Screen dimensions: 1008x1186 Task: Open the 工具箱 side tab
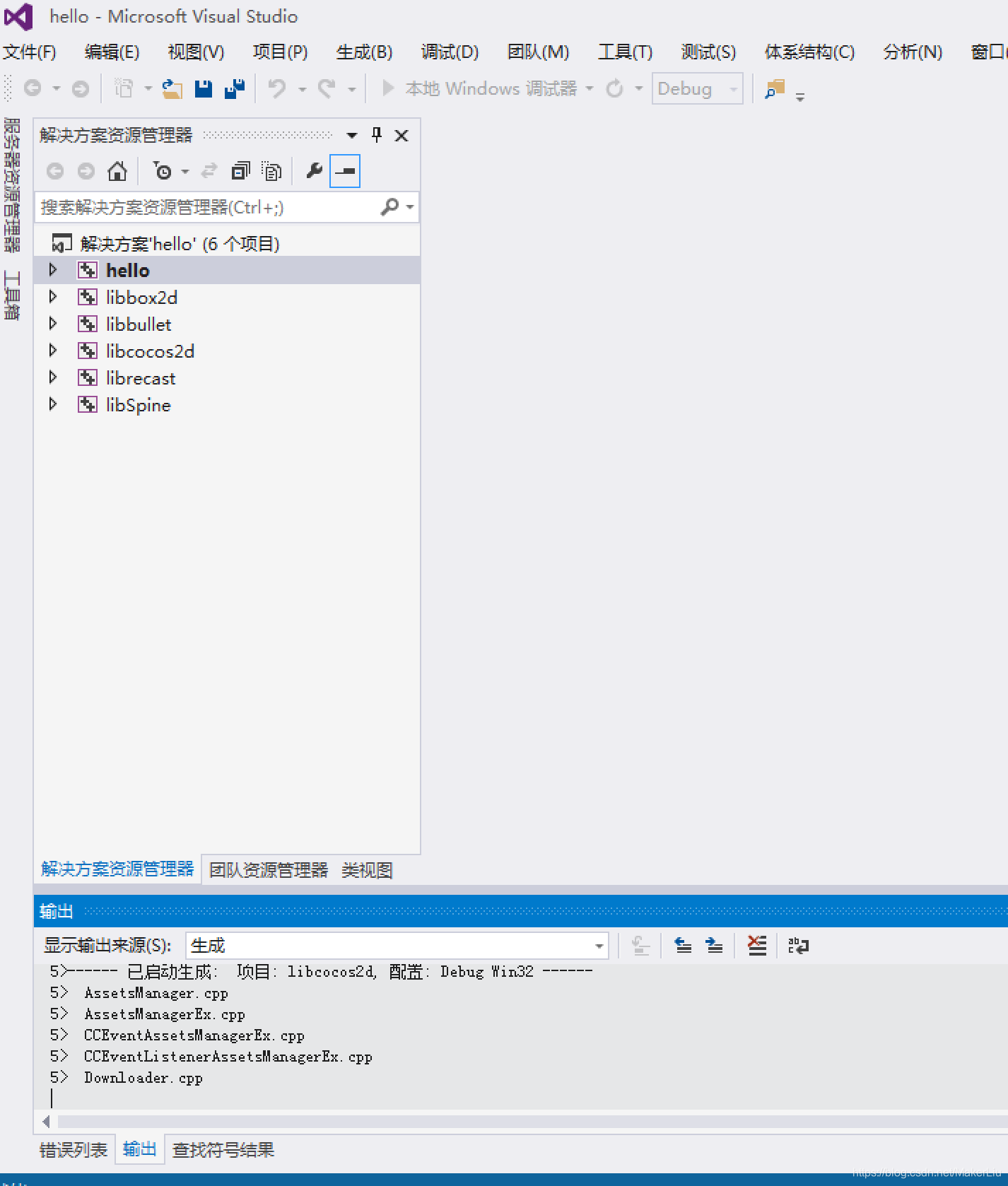coord(12,295)
